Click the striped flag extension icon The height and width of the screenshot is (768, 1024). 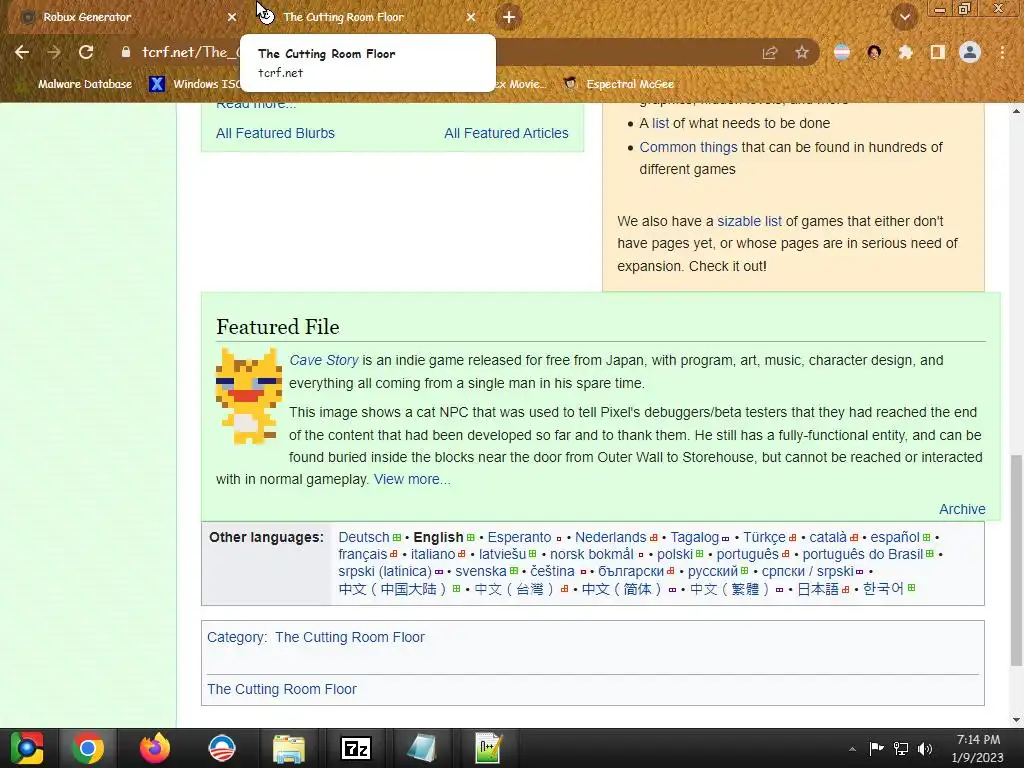[842, 52]
